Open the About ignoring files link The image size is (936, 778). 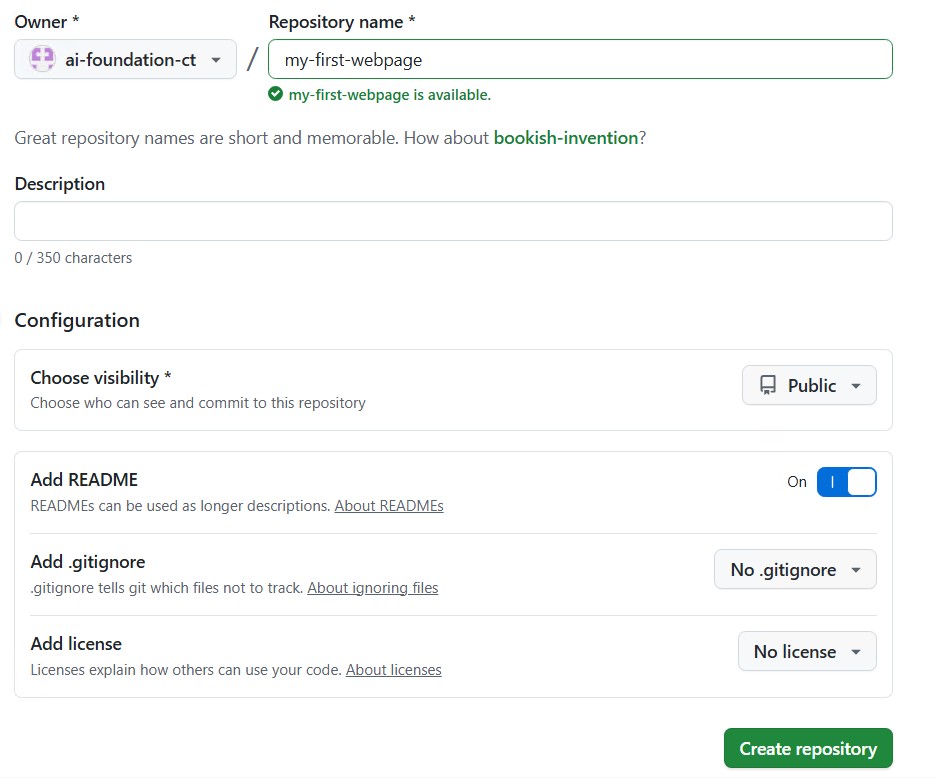(373, 587)
